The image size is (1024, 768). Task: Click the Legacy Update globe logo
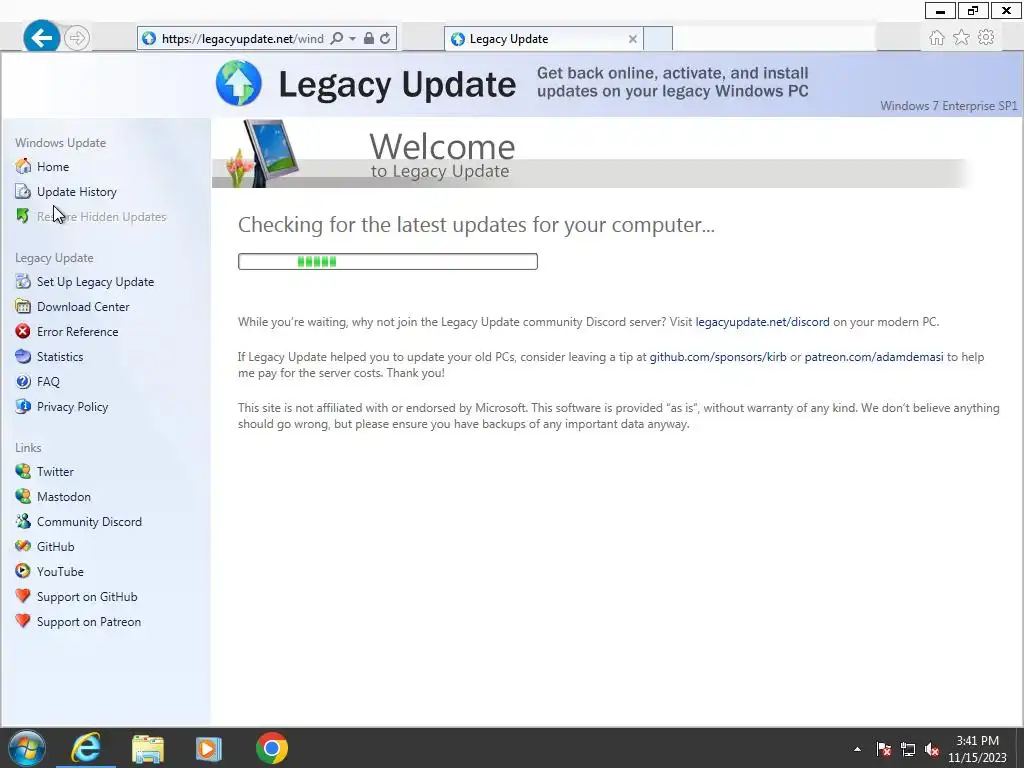click(x=239, y=83)
